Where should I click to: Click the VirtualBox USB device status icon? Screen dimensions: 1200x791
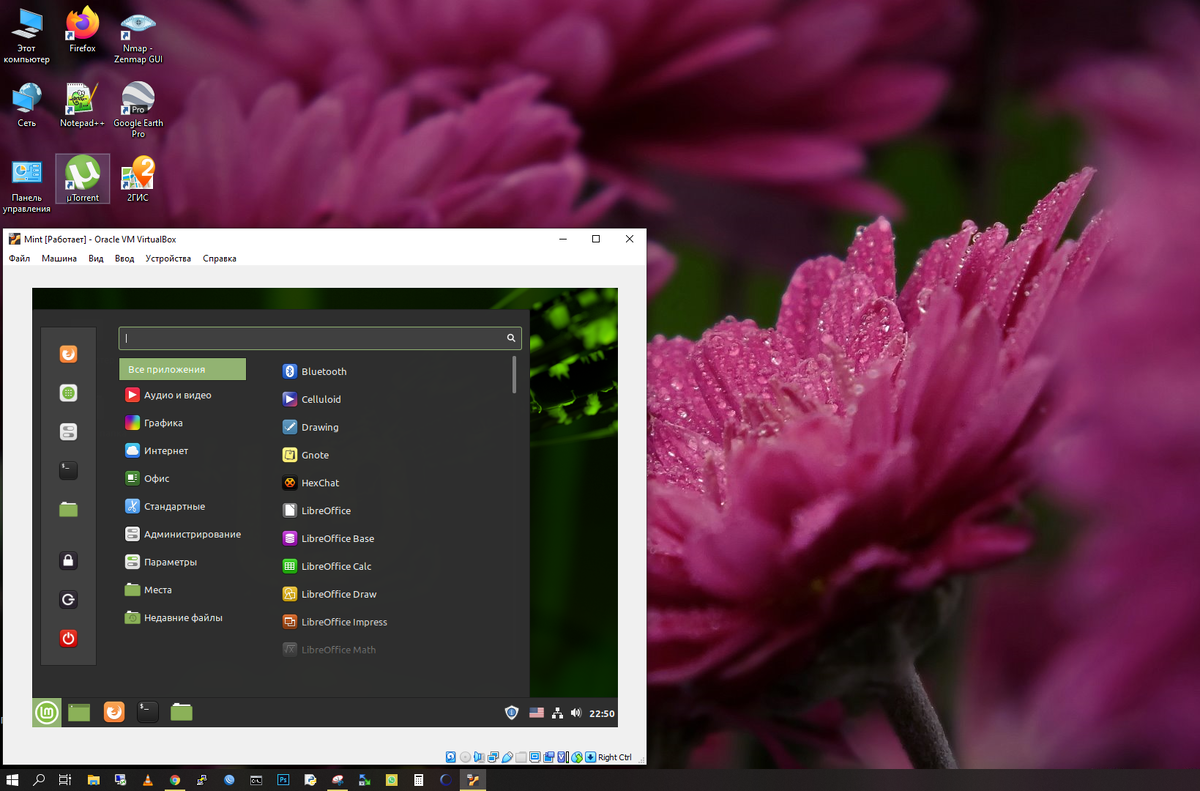[506, 757]
